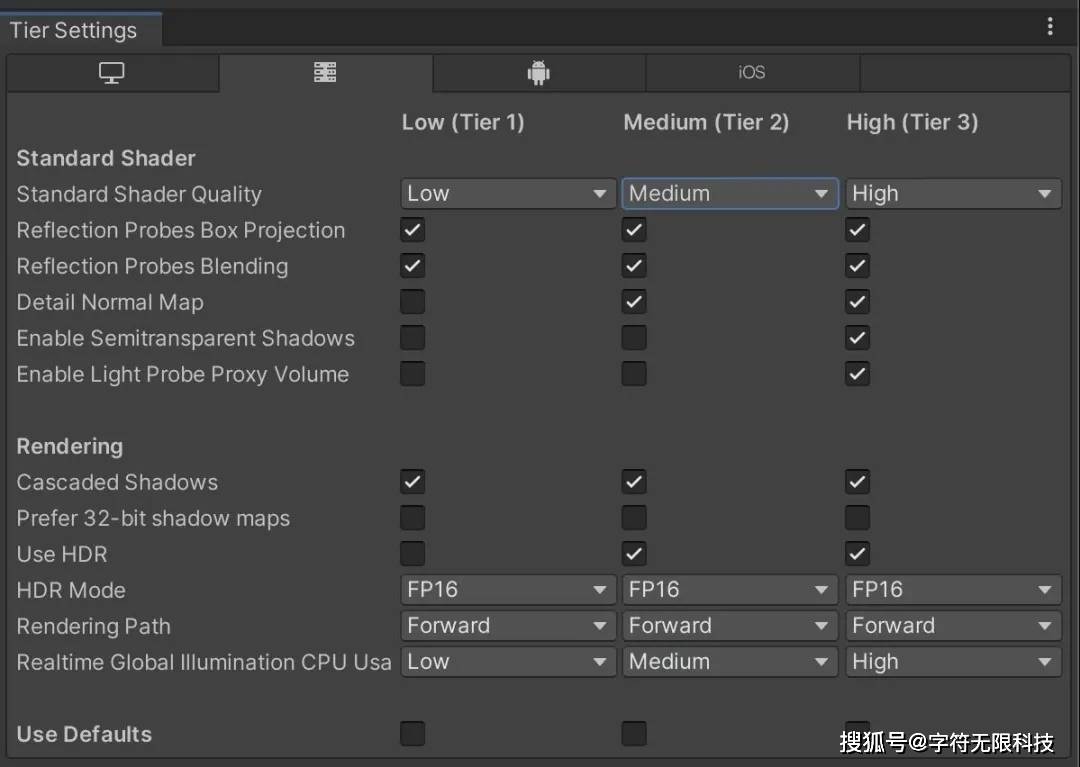
Task: Turn on Use HDR for Low (Tier 1)
Action: (412, 553)
